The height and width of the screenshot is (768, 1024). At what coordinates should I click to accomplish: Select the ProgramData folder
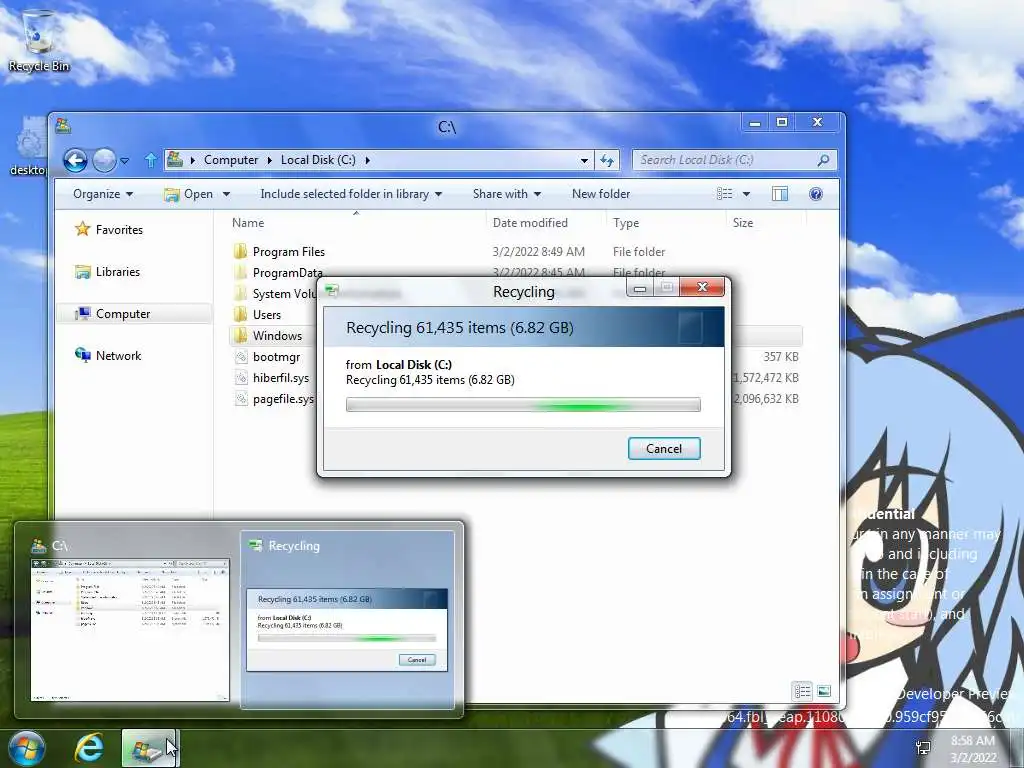(x=287, y=273)
